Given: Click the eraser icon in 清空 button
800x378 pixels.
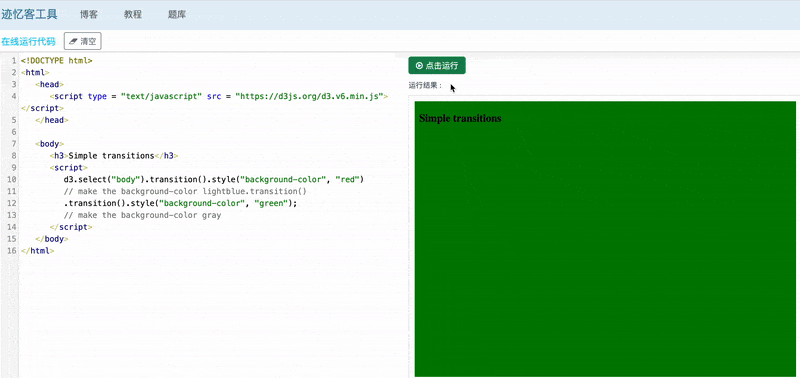Looking at the screenshot, I should (73, 41).
